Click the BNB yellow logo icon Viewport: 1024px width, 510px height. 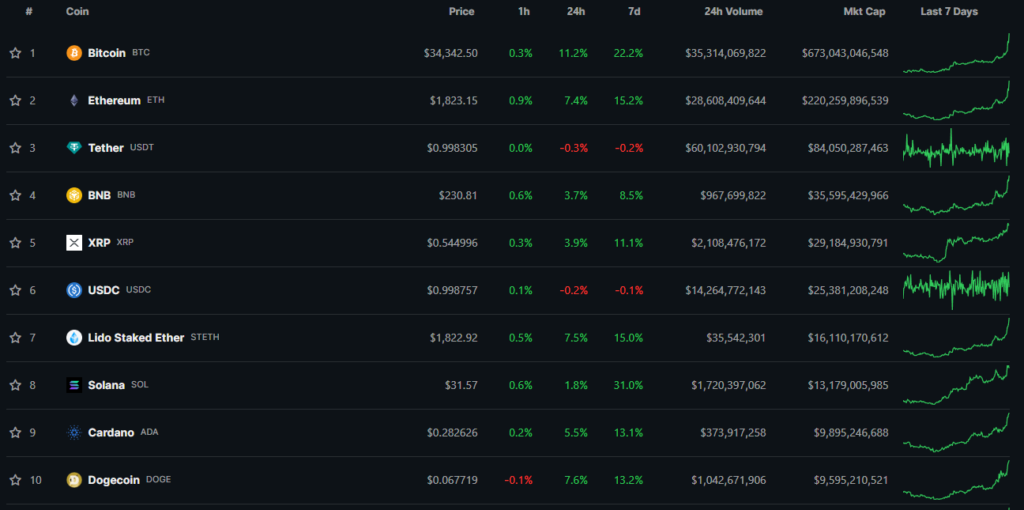(x=74, y=195)
